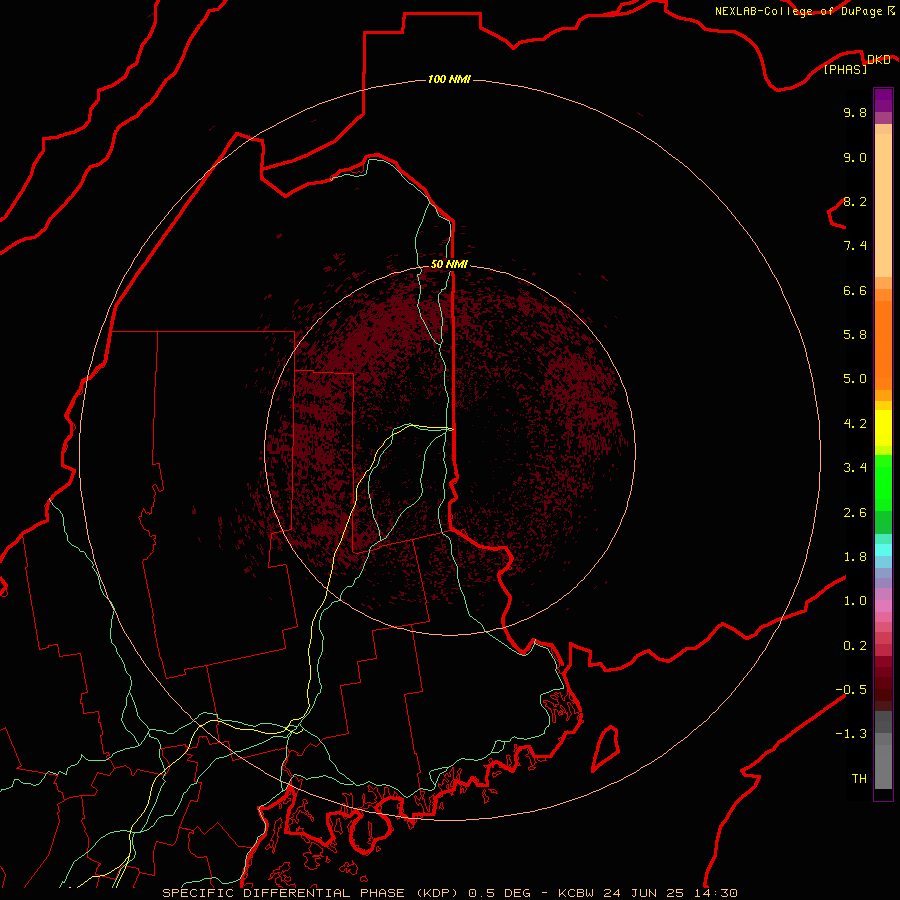Image resolution: width=900 pixels, height=900 pixels.
Task: Select the yellow color bar segment
Action: pyautogui.click(x=883, y=428)
